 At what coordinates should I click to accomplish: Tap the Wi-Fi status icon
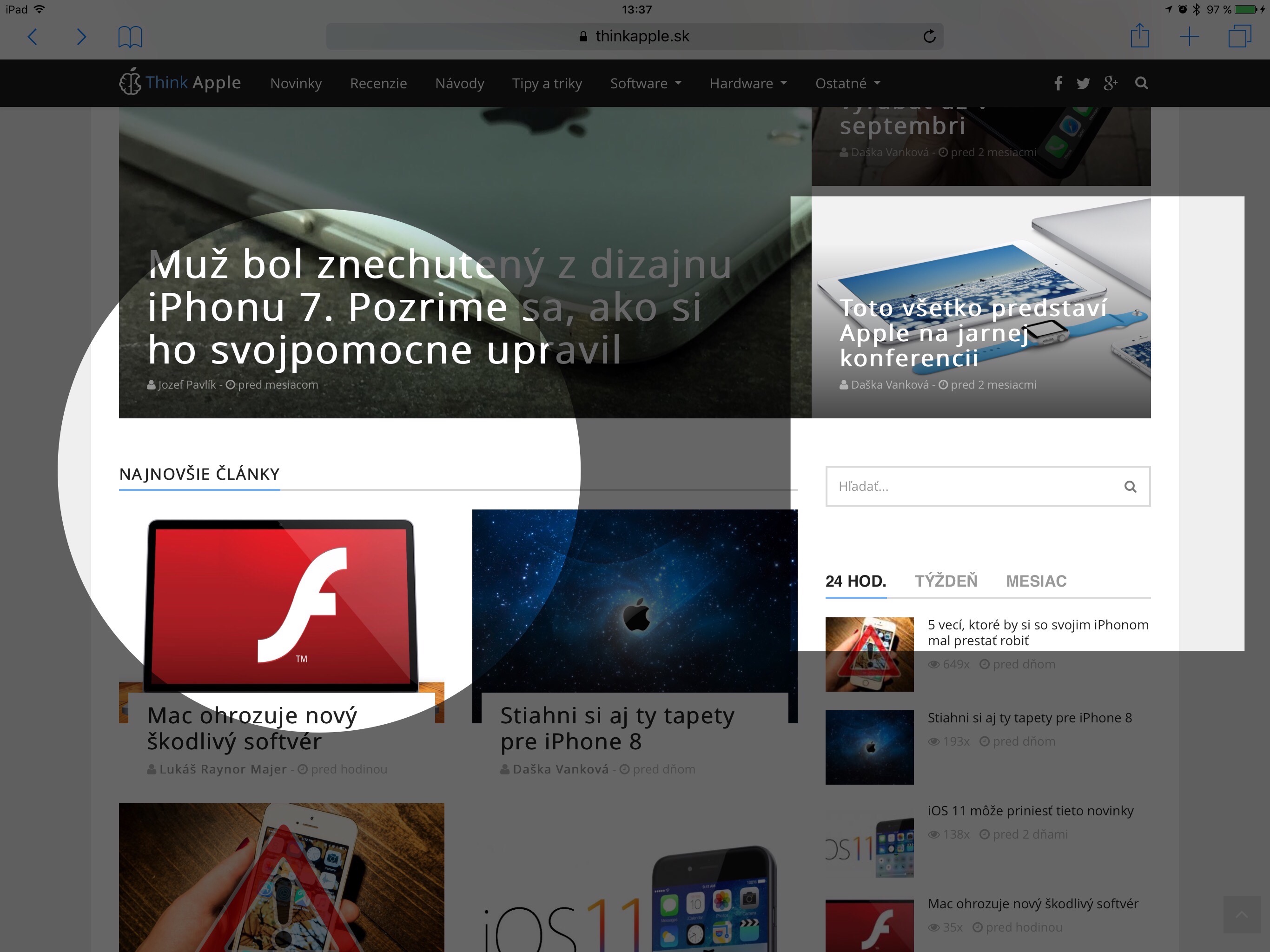pos(39,9)
